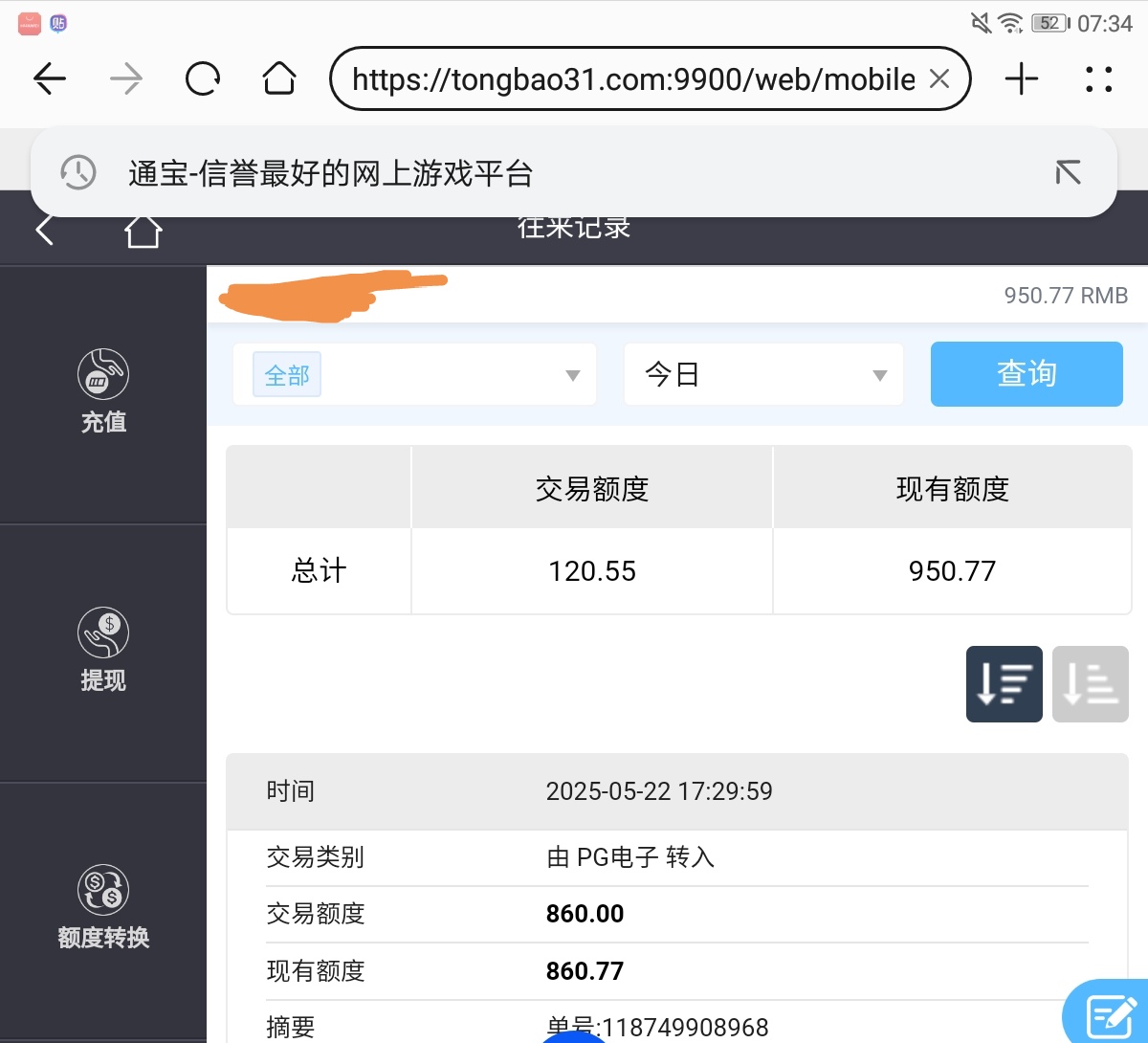Viewport: 1148px width, 1043px height.
Task: Tap the browser forward arrow
Action: (125, 78)
